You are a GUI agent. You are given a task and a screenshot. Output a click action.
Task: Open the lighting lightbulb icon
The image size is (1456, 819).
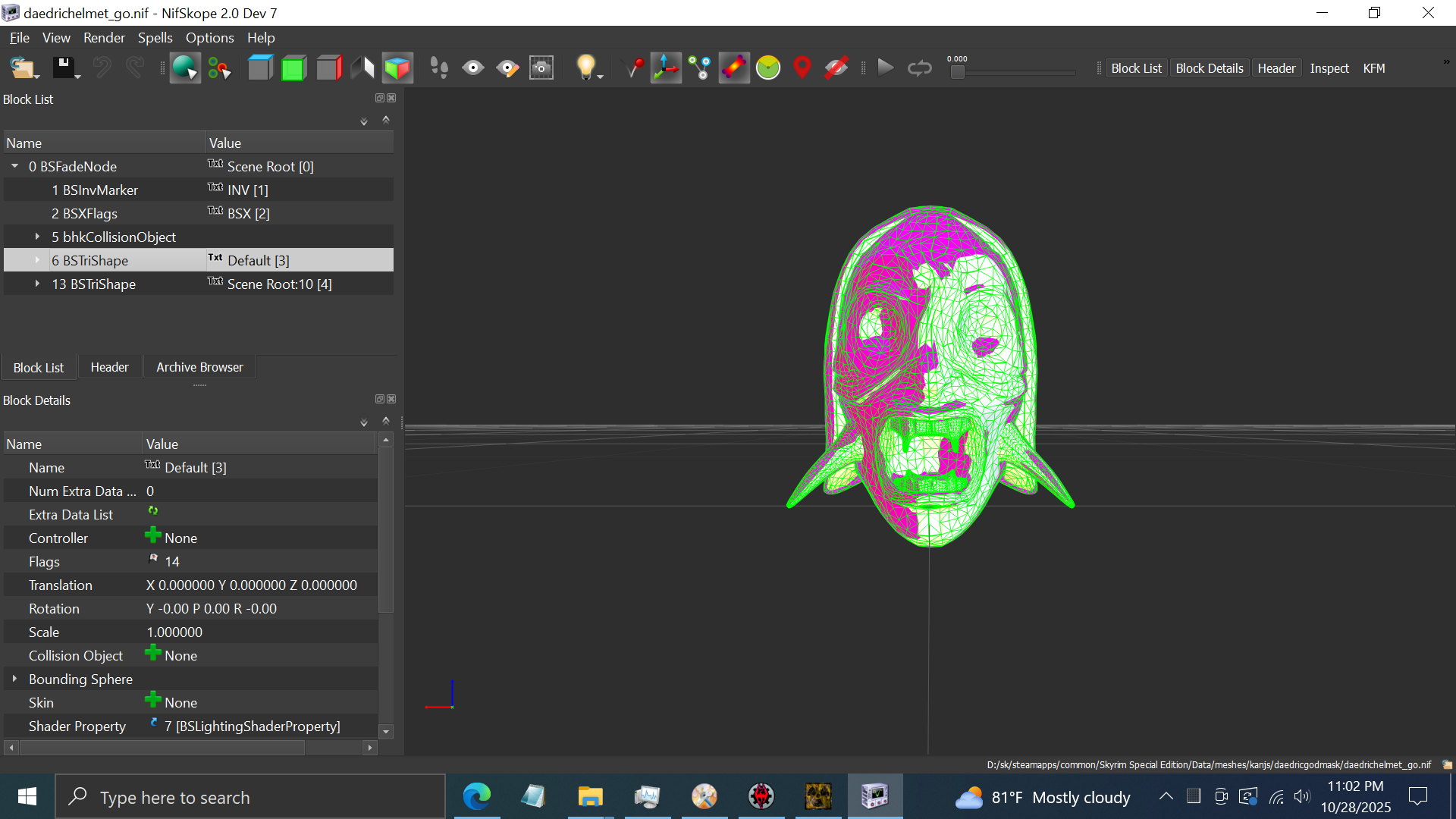point(585,68)
